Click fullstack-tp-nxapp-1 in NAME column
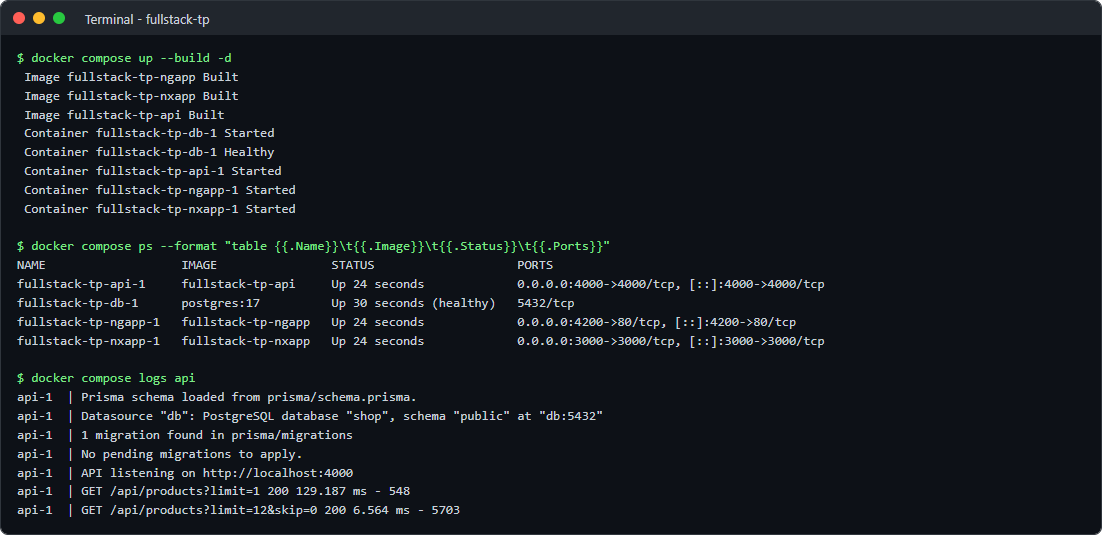1102x535 pixels. [89, 341]
